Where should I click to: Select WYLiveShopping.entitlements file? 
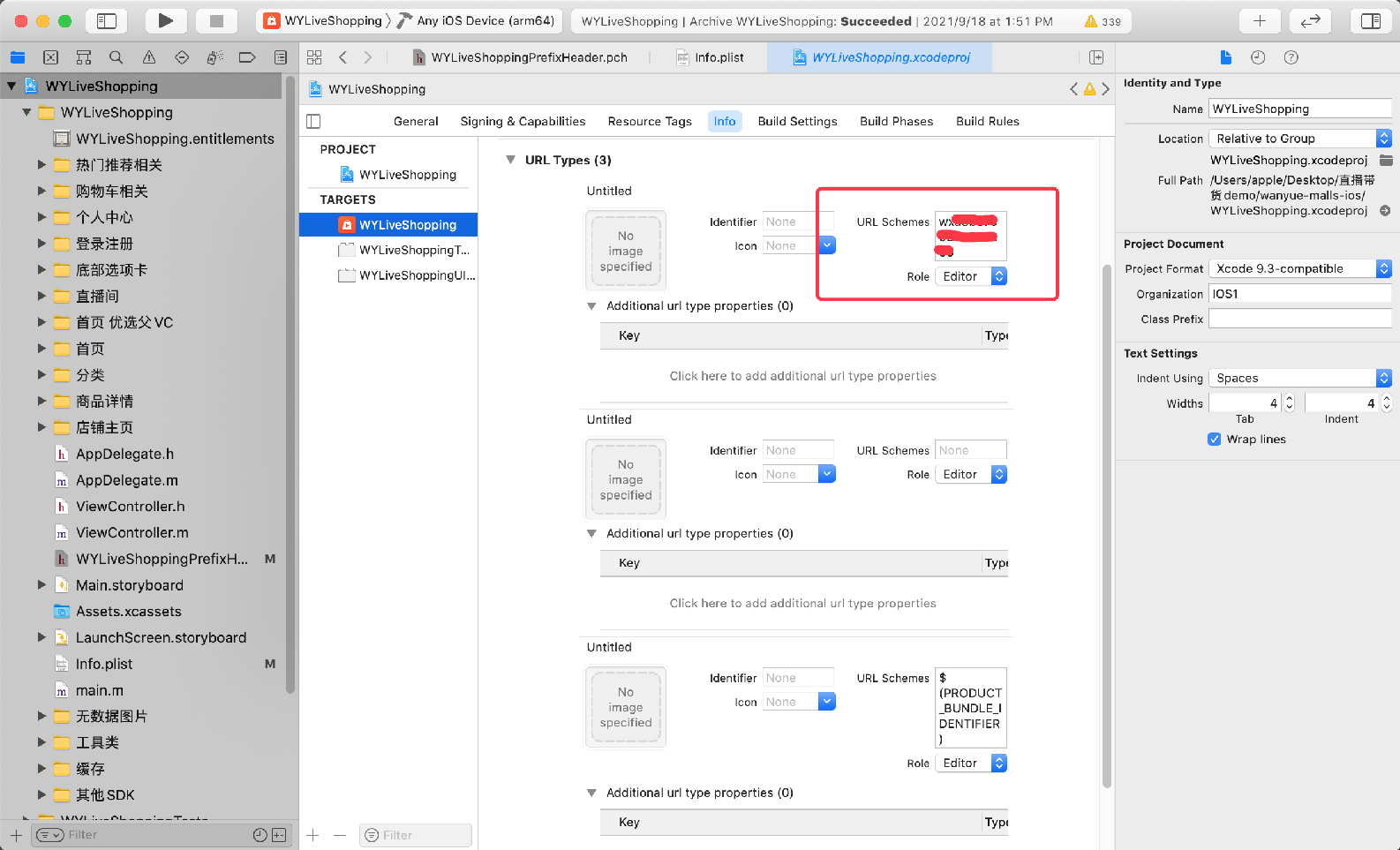(x=163, y=139)
